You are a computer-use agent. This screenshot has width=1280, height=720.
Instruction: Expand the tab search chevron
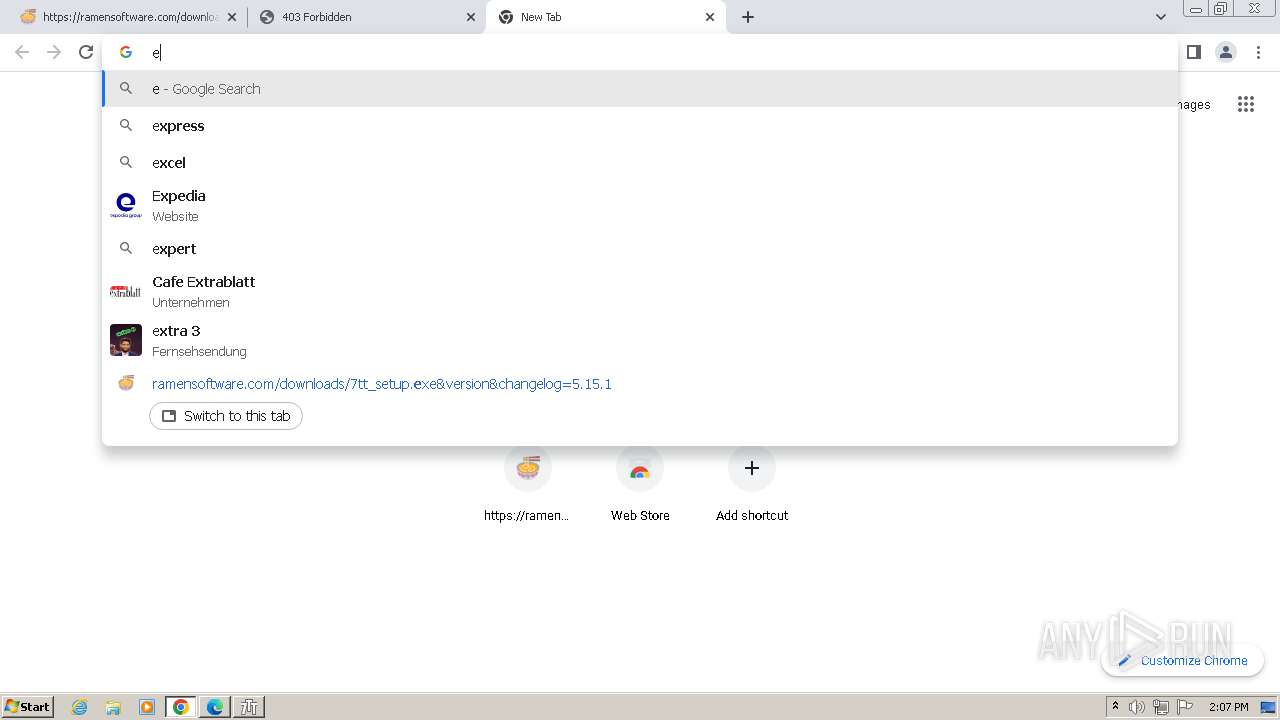click(x=1161, y=17)
